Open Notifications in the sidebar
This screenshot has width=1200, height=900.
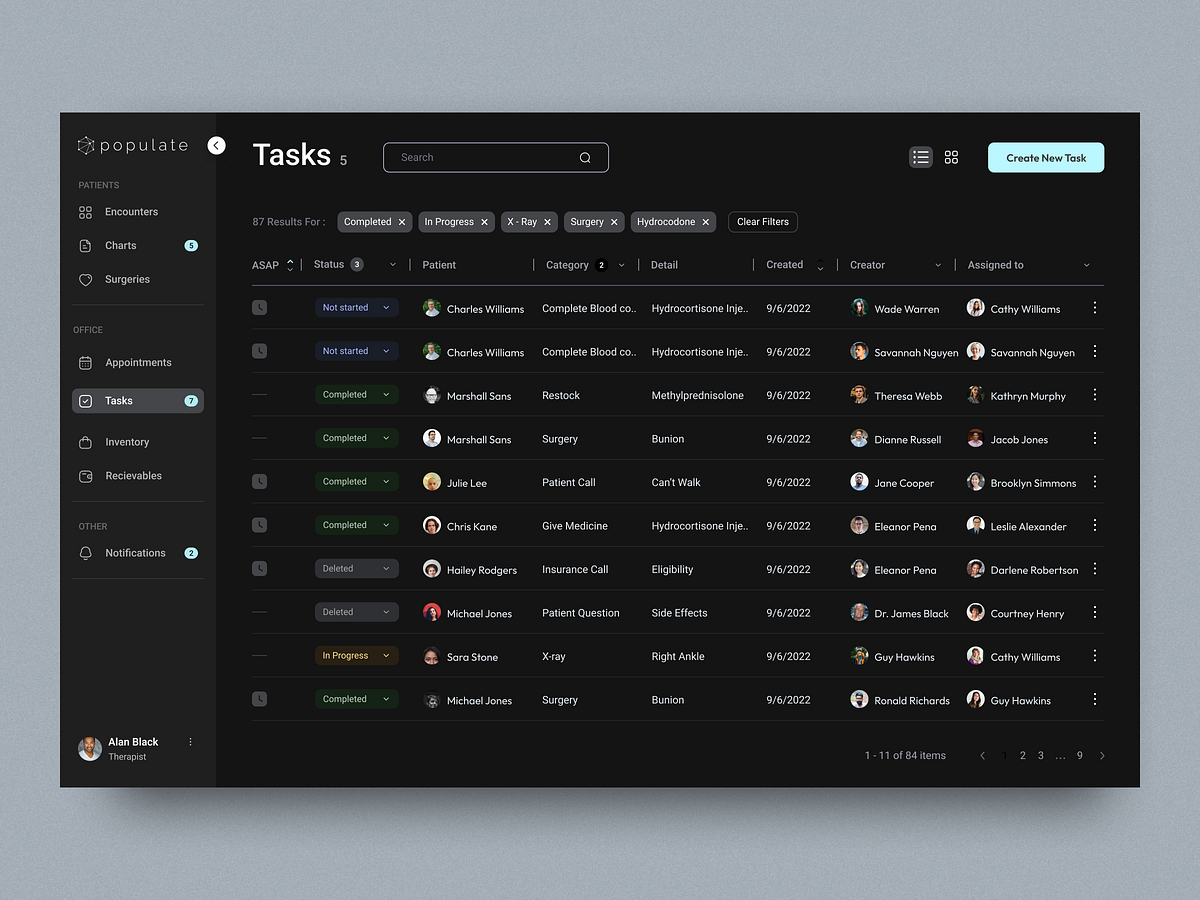(x=135, y=552)
